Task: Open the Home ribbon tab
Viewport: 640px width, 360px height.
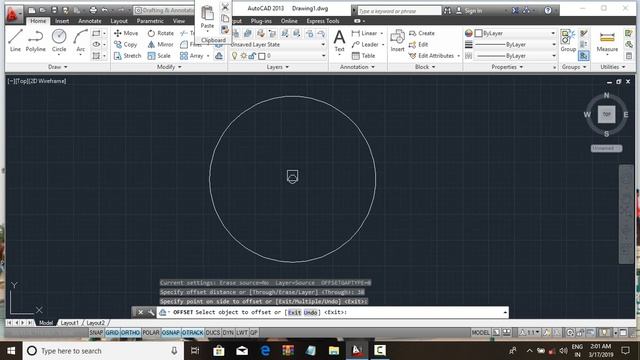Action: pos(38,21)
